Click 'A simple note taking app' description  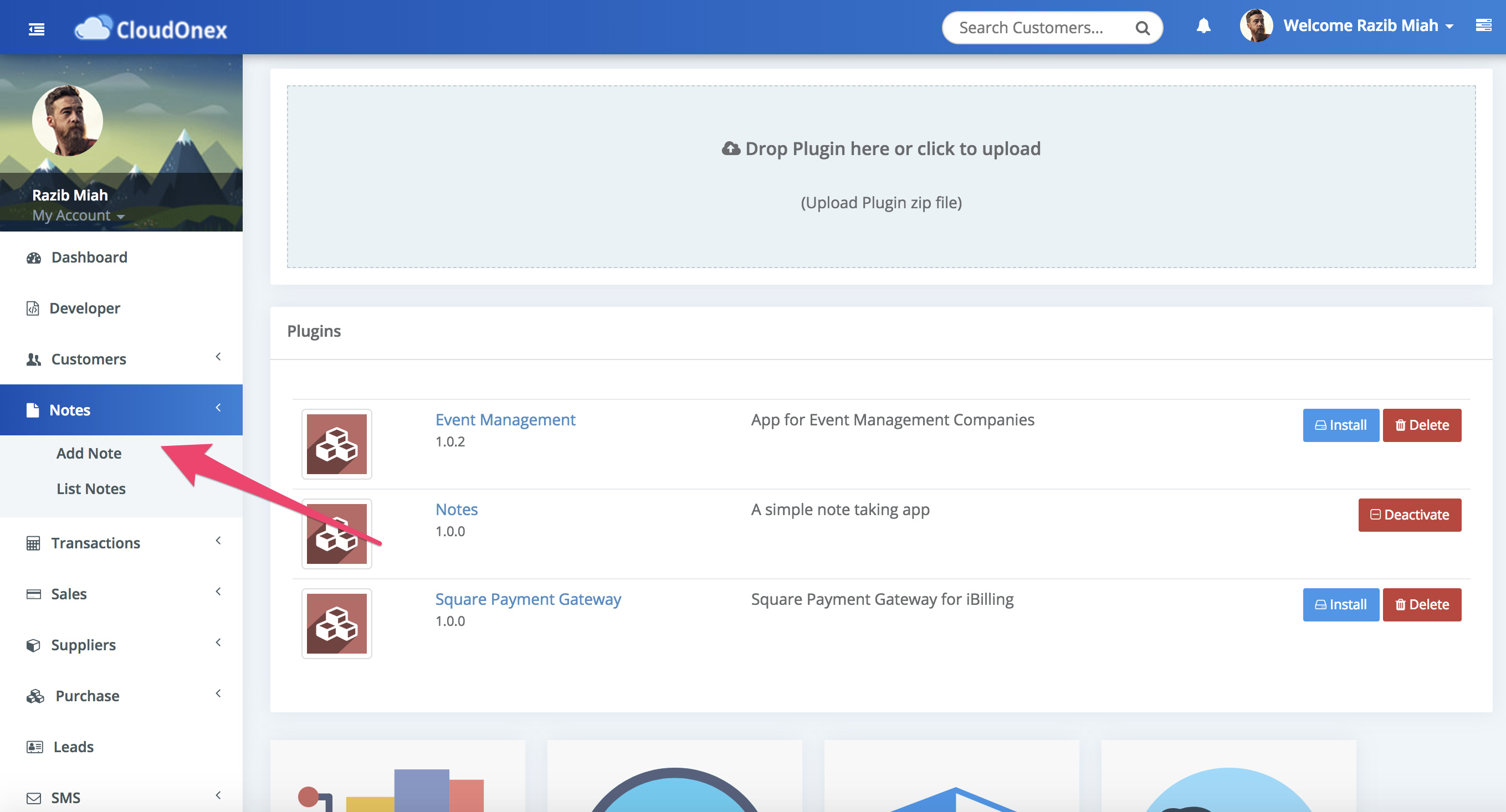(840, 510)
